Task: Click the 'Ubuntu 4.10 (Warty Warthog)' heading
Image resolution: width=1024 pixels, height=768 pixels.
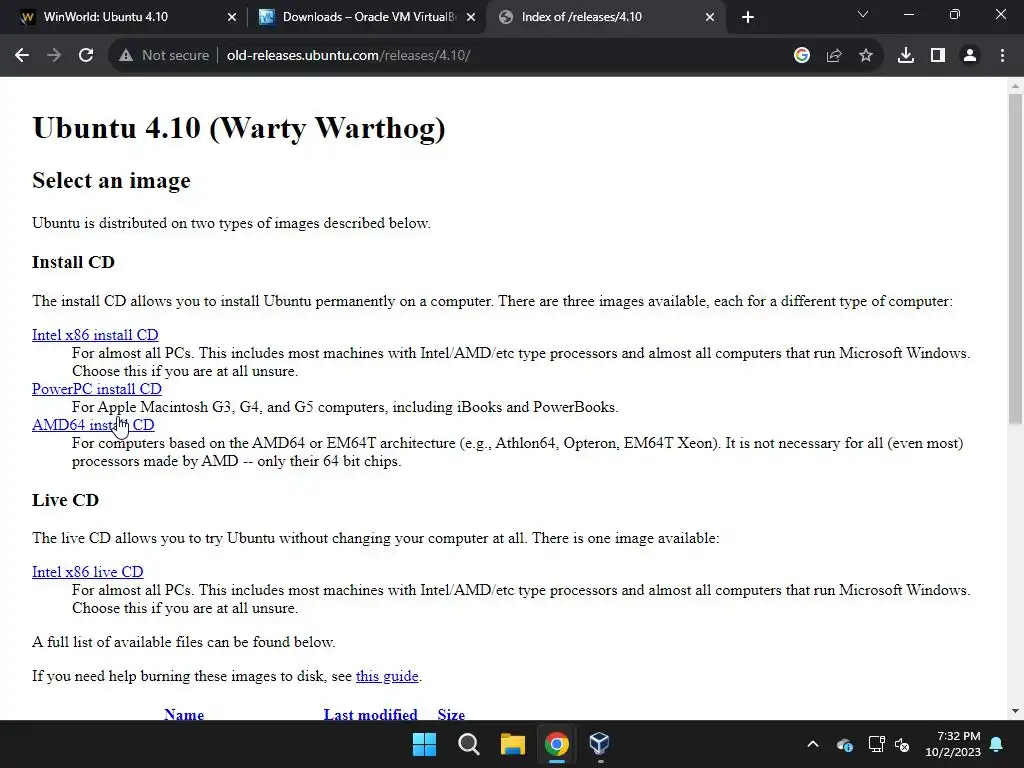Action: (239, 128)
